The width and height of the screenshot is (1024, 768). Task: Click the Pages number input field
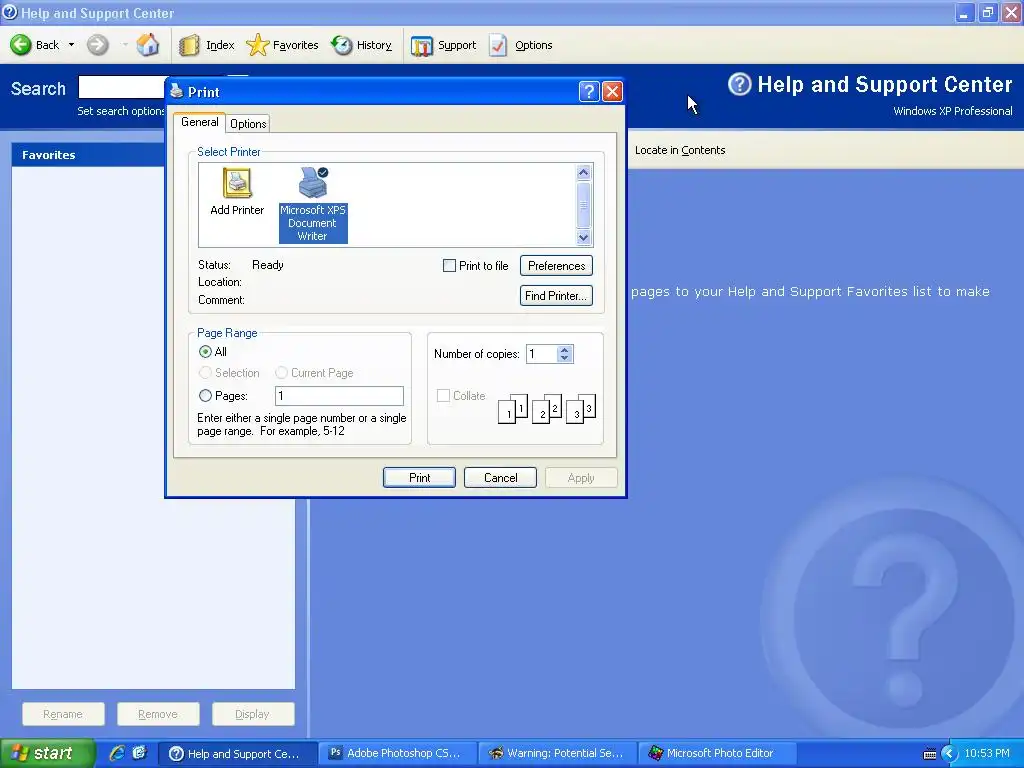[x=340, y=396]
